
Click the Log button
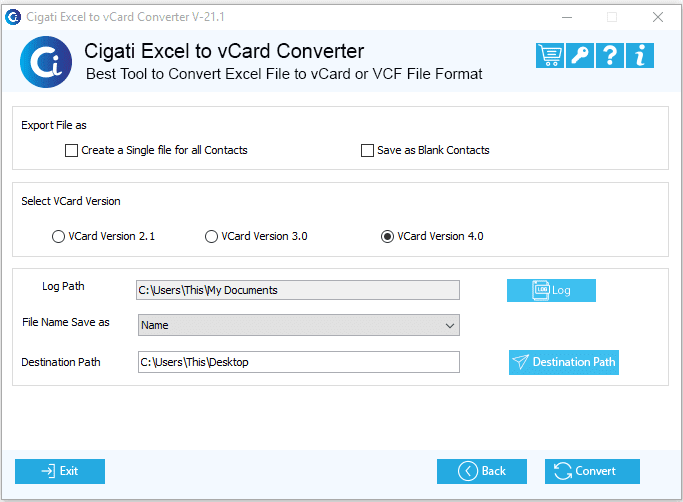pos(551,290)
